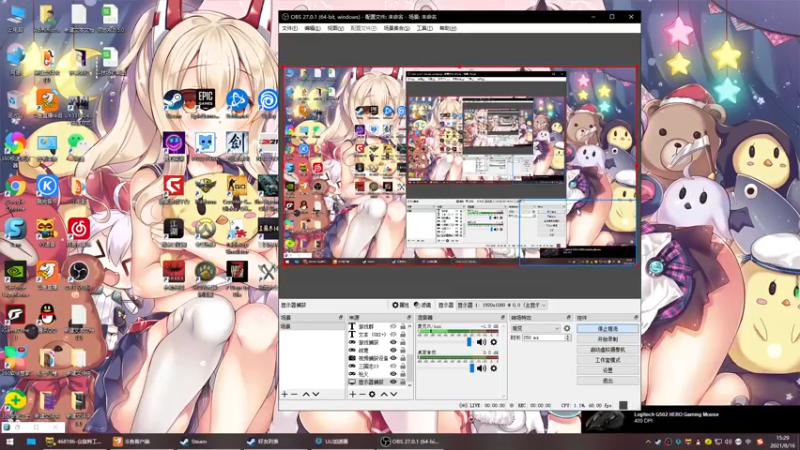
Task: Enable 工作室模式 studio mode
Action: [608, 360]
